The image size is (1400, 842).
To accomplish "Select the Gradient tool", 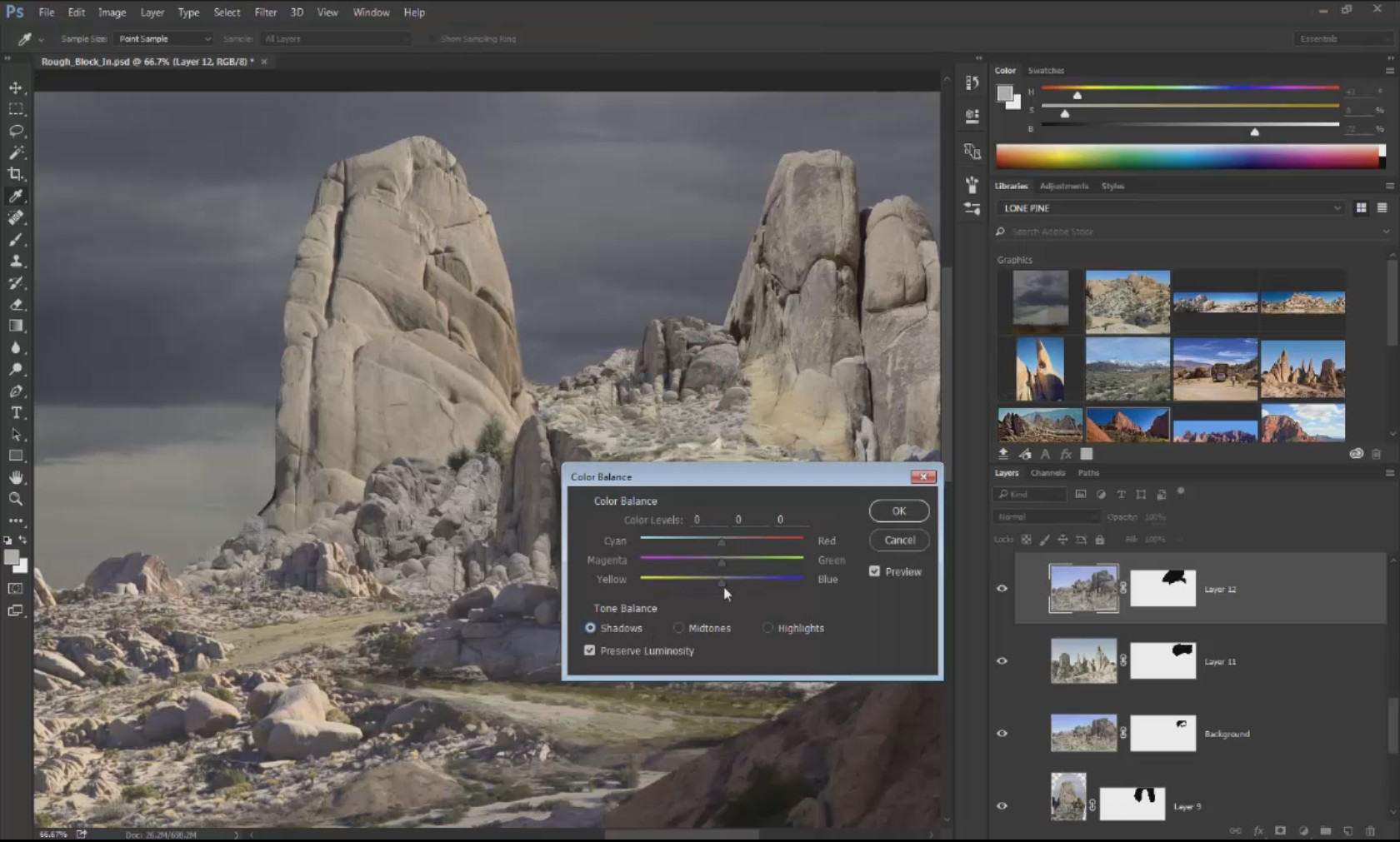I will click(16, 326).
